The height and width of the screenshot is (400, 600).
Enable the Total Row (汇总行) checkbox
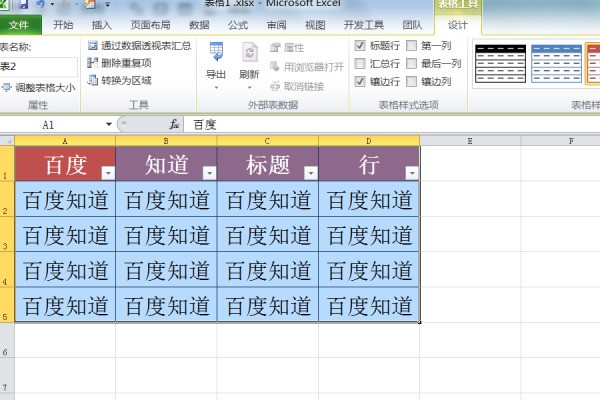coord(361,64)
